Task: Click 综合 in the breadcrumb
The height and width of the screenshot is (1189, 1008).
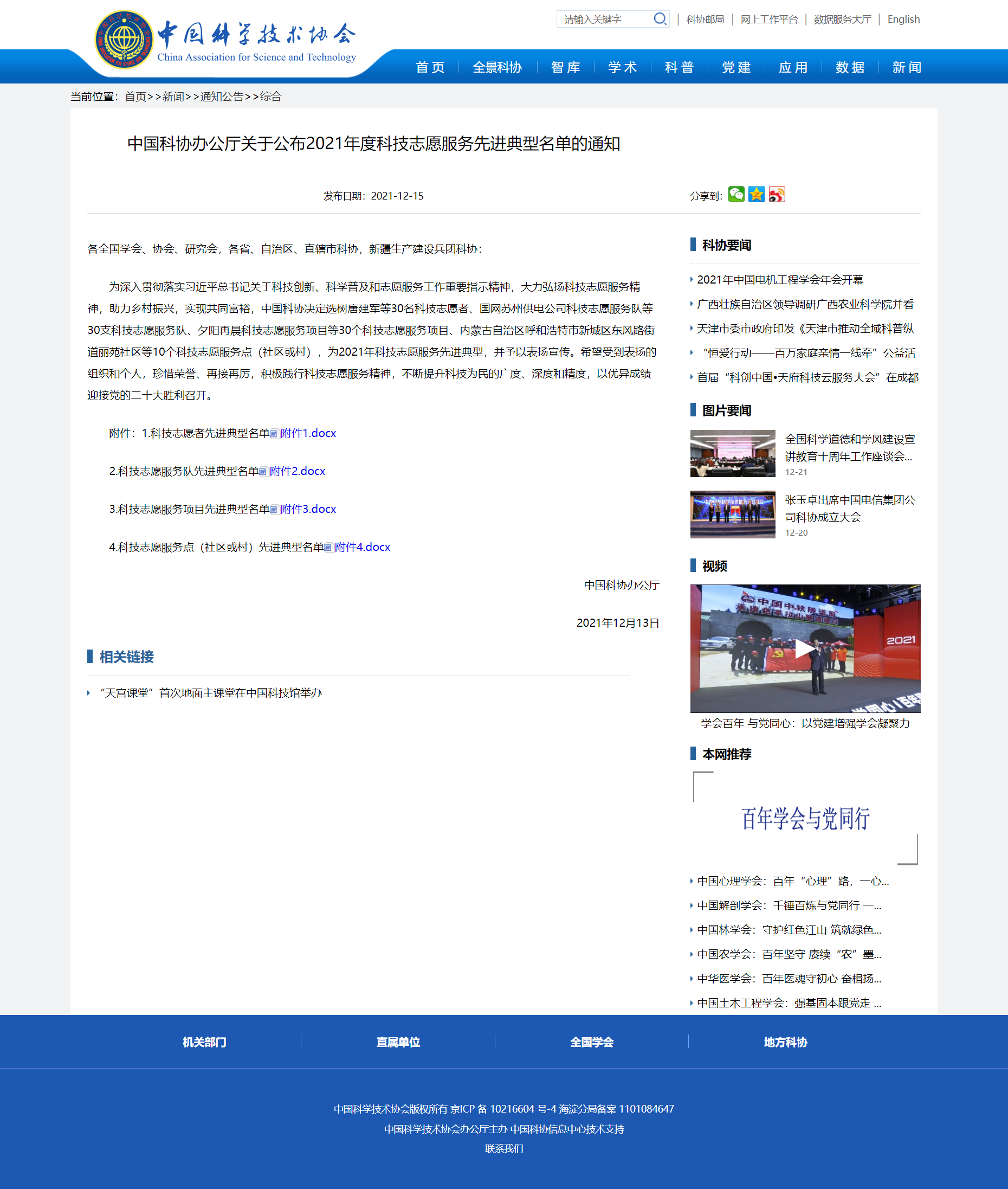Action: pyautogui.click(x=271, y=97)
